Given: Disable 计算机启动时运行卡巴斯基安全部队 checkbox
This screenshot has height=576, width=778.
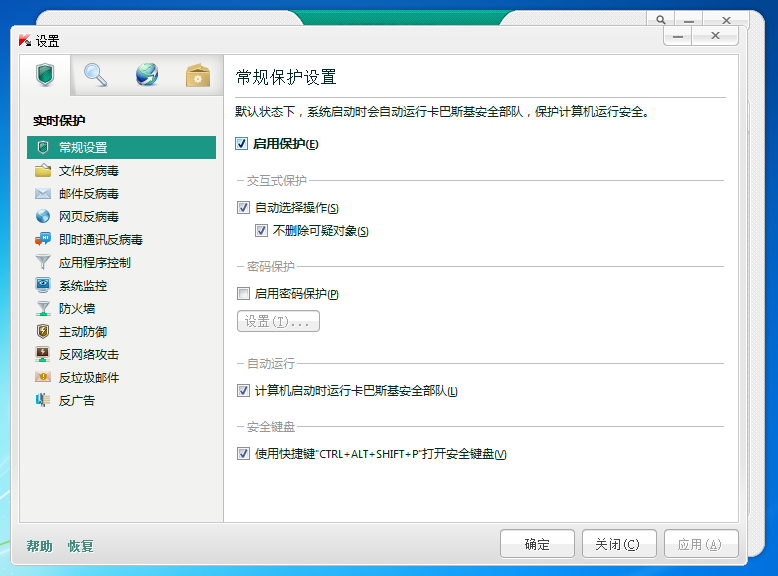Looking at the screenshot, I should [243, 391].
